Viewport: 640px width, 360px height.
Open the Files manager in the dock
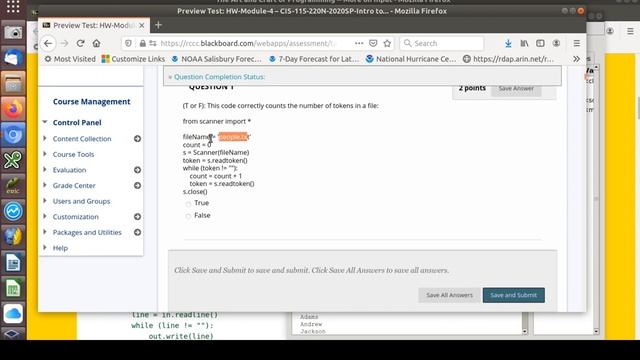pyautogui.click(x=13, y=83)
